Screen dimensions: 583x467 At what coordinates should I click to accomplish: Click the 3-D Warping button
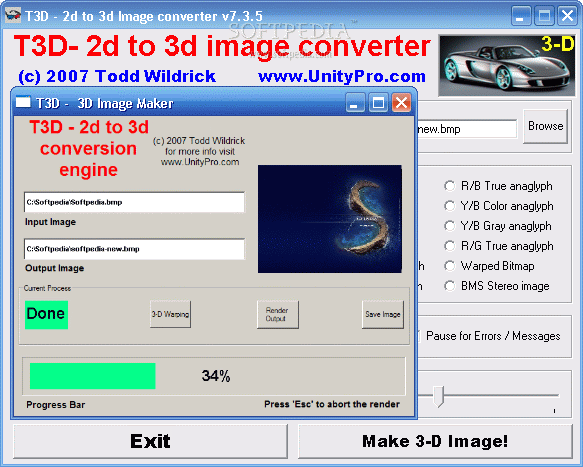pyautogui.click(x=170, y=315)
